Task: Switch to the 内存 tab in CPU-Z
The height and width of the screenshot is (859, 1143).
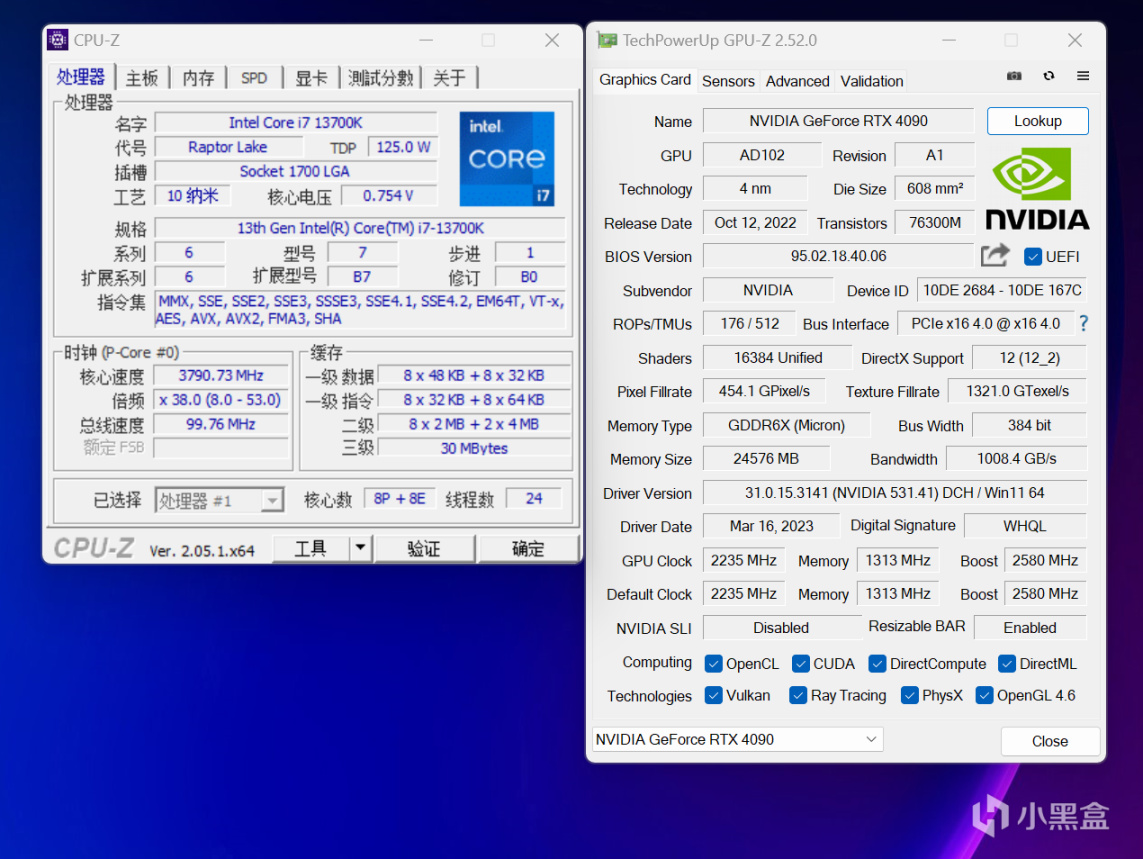Action: pyautogui.click(x=198, y=78)
